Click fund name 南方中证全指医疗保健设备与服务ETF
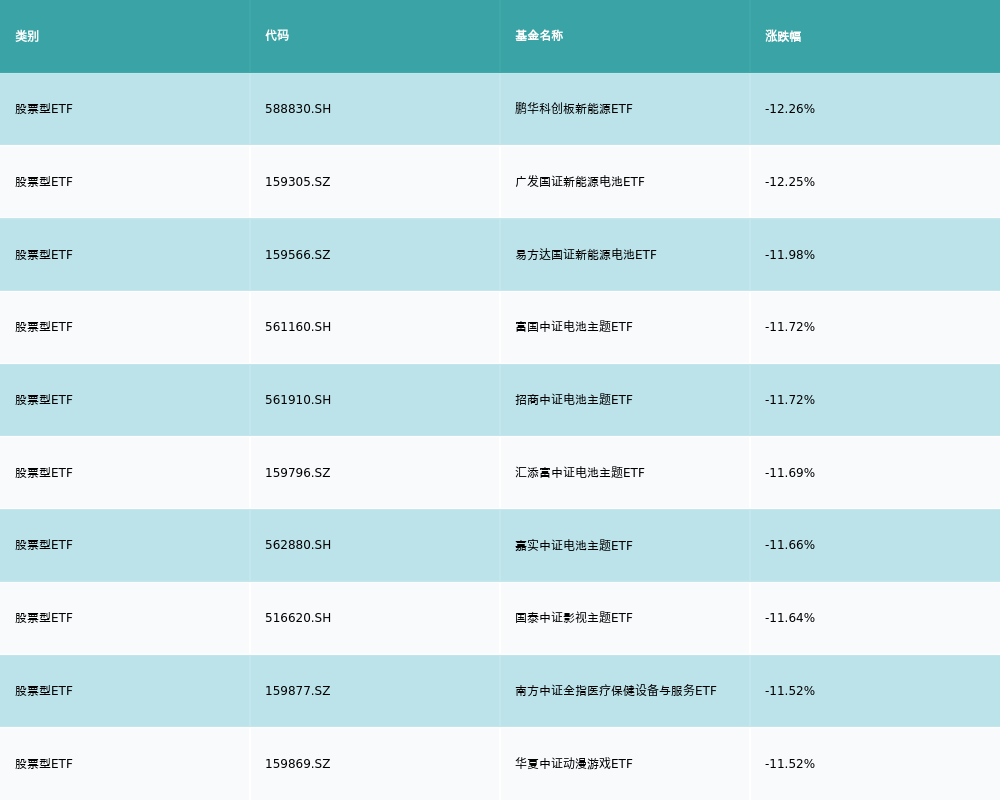 616,691
